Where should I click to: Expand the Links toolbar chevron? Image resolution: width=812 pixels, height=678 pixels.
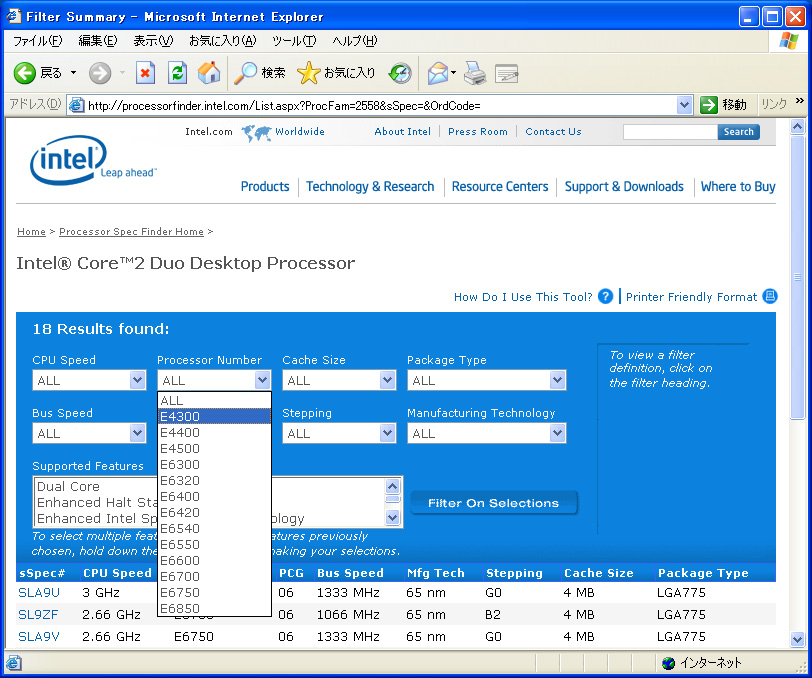pyautogui.click(x=800, y=101)
